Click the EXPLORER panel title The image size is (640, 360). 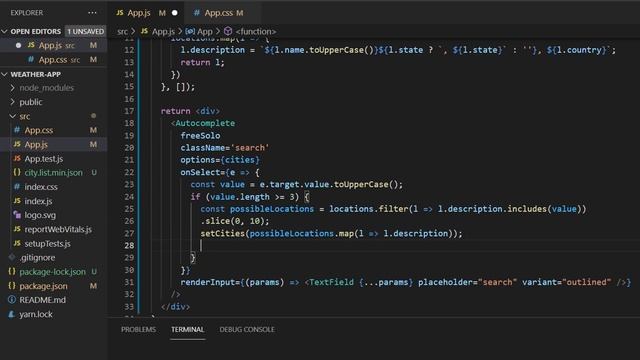click(27, 13)
